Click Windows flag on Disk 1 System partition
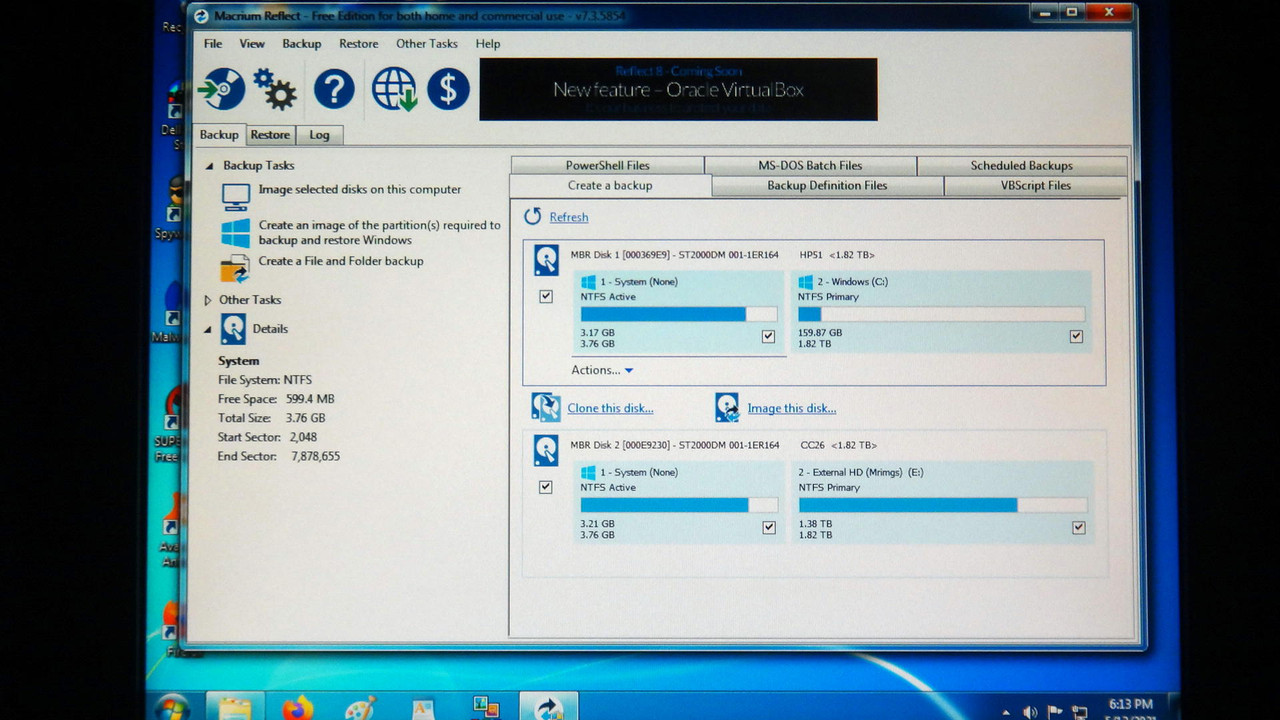This screenshot has width=1280, height=720. (589, 282)
